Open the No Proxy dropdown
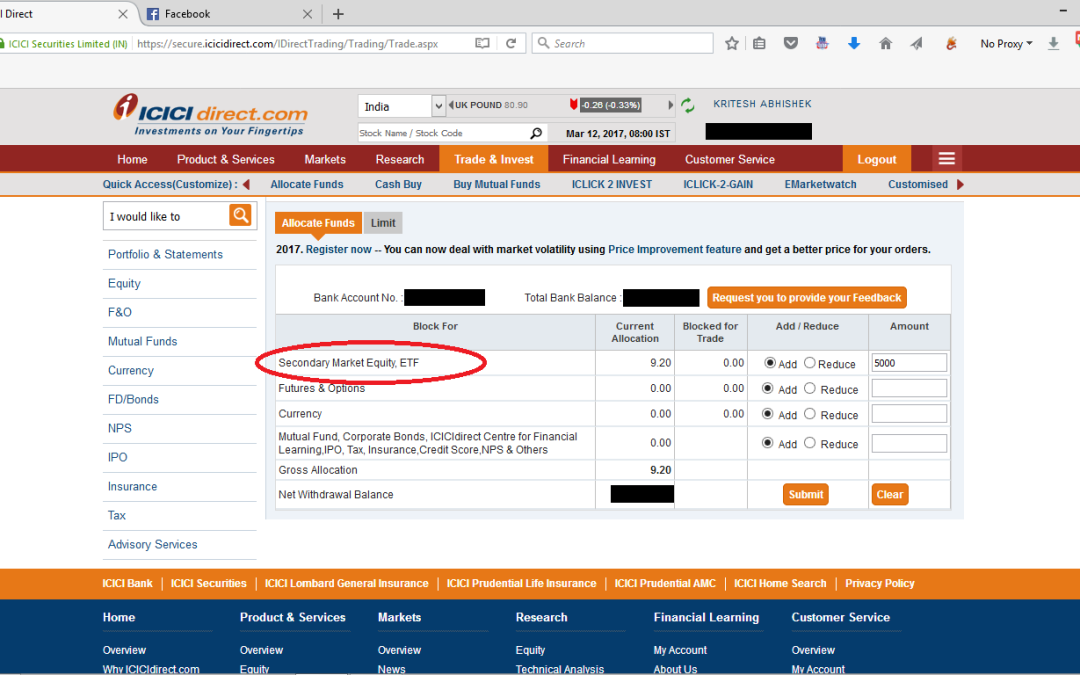1080x675 pixels. [1006, 43]
